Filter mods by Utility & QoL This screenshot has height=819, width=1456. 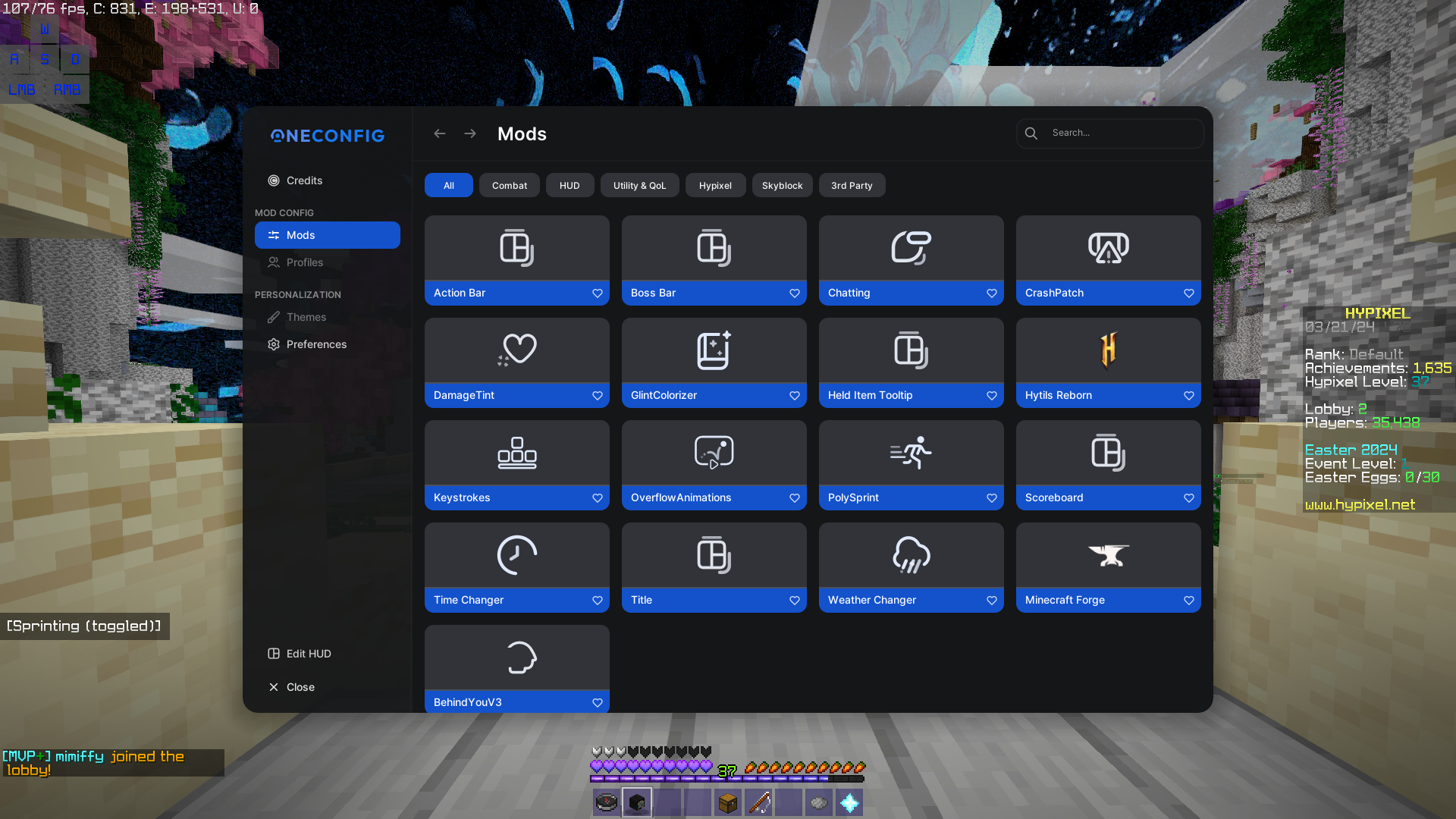click(640, 185)
